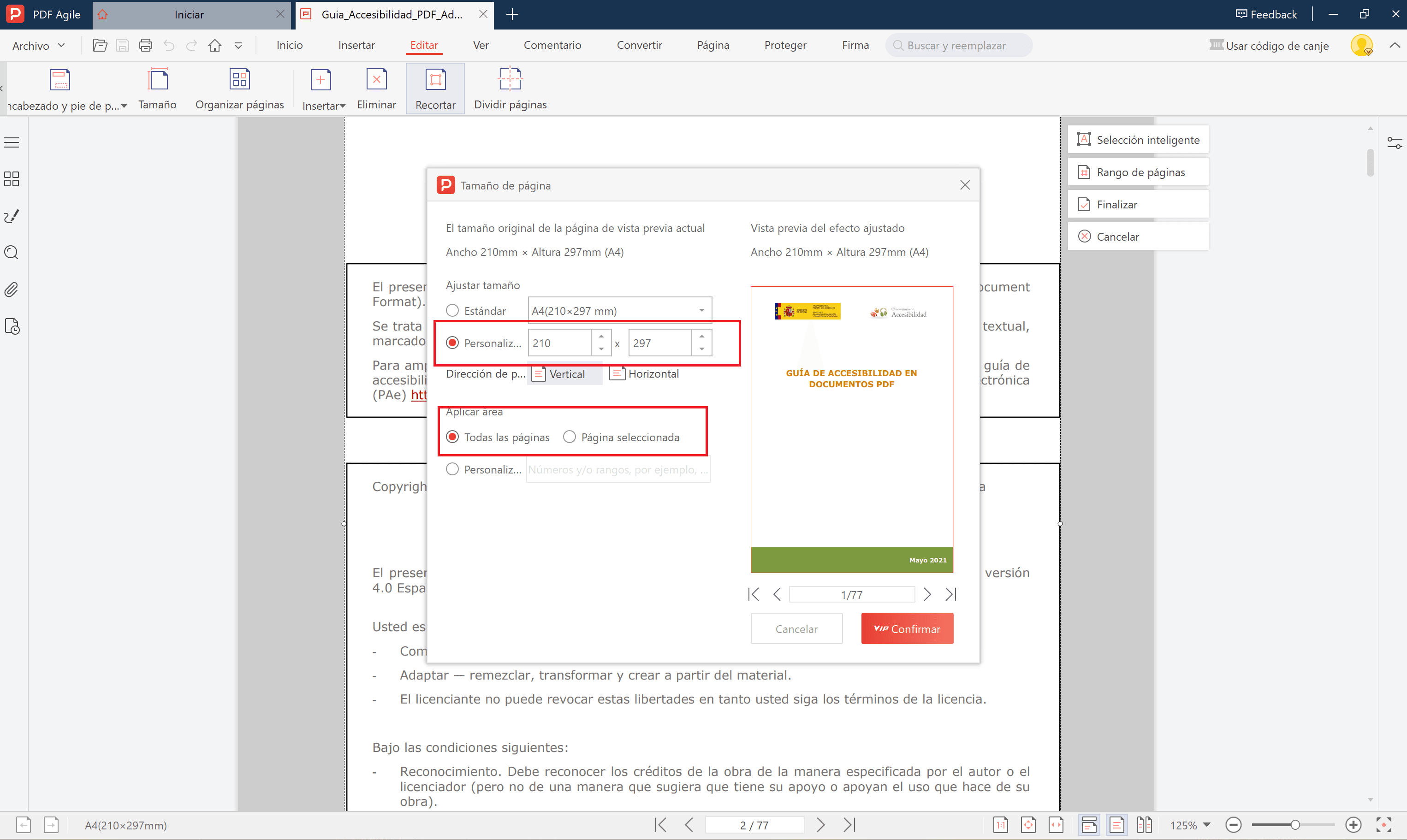1407x840 pixels.
Task: Select Personalizado page range radio button
Action: (452, 469)
